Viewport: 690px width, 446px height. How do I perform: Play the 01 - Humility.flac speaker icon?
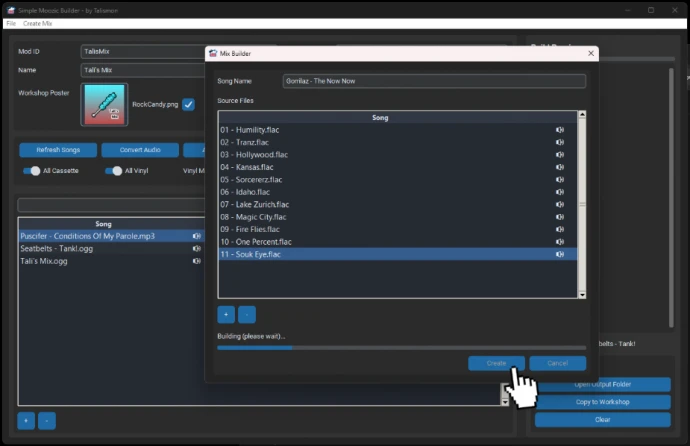(560, 130)
